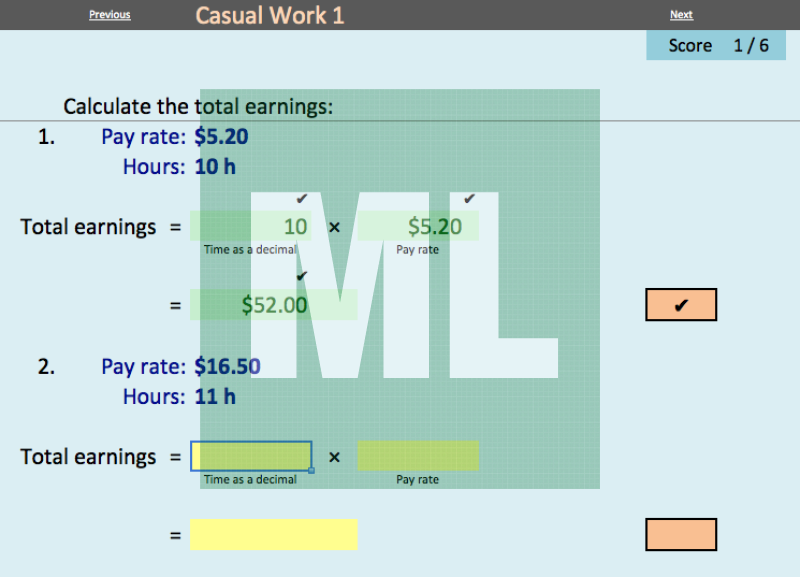The height and width of the screenshot is (577, 800).
Task: Click the $16.50 pay rate value
Action: 227,366
